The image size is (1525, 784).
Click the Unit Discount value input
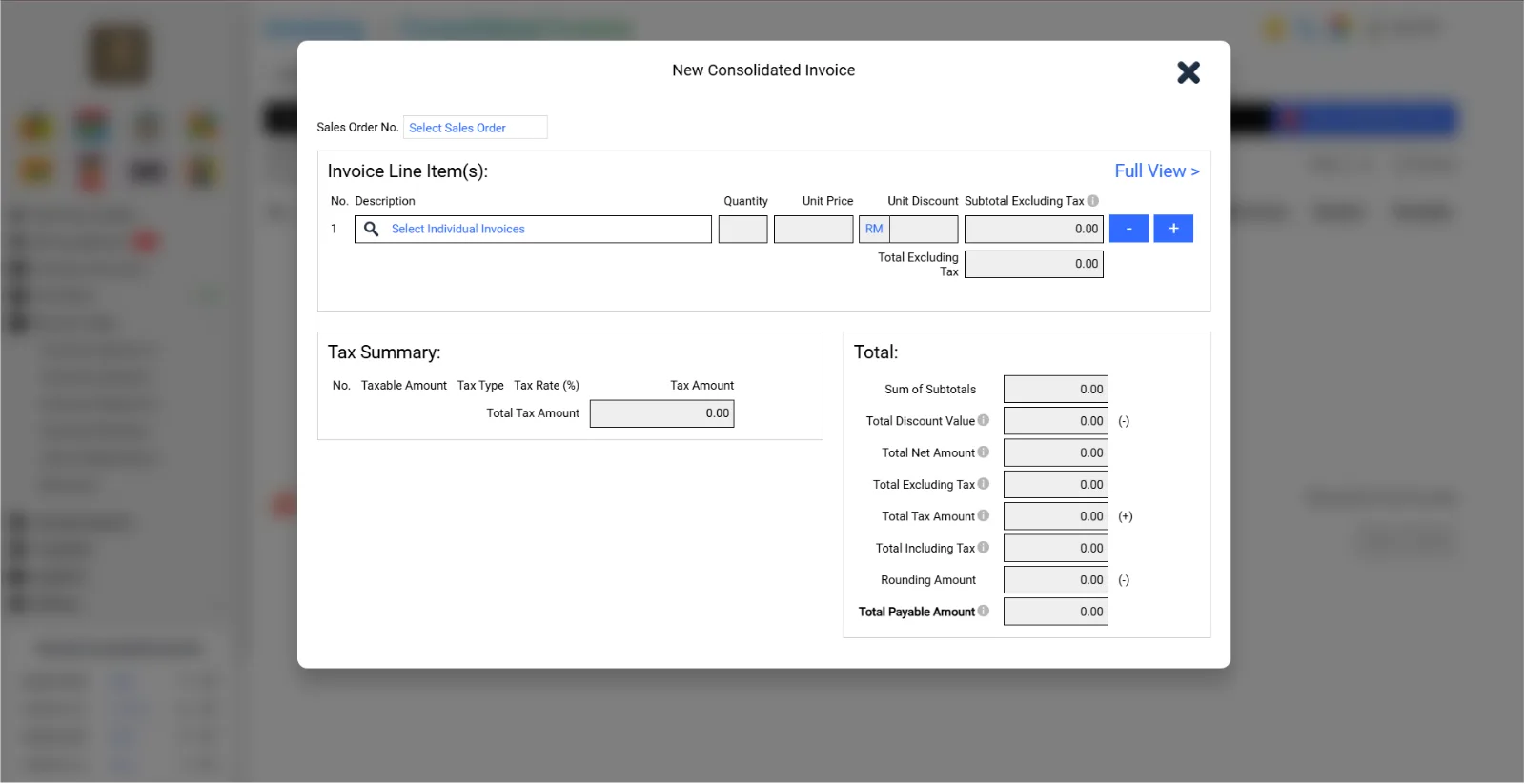click(924, 230)
